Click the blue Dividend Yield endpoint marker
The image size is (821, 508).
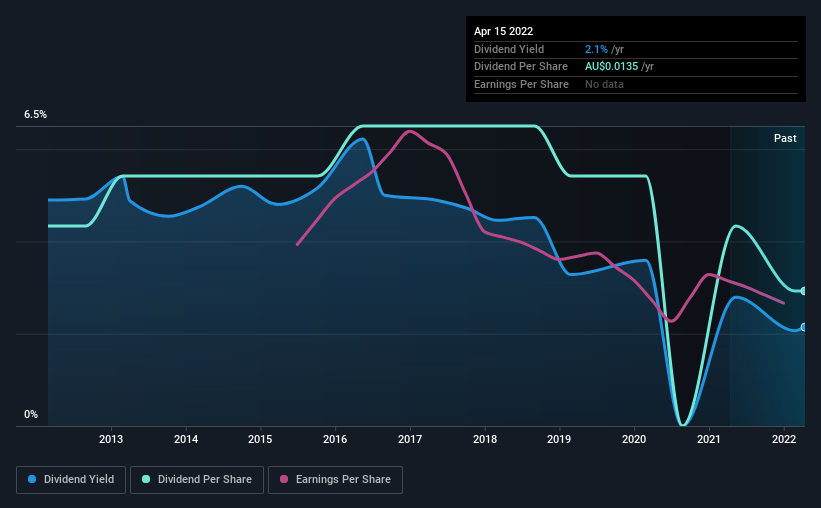coord(804,327)
